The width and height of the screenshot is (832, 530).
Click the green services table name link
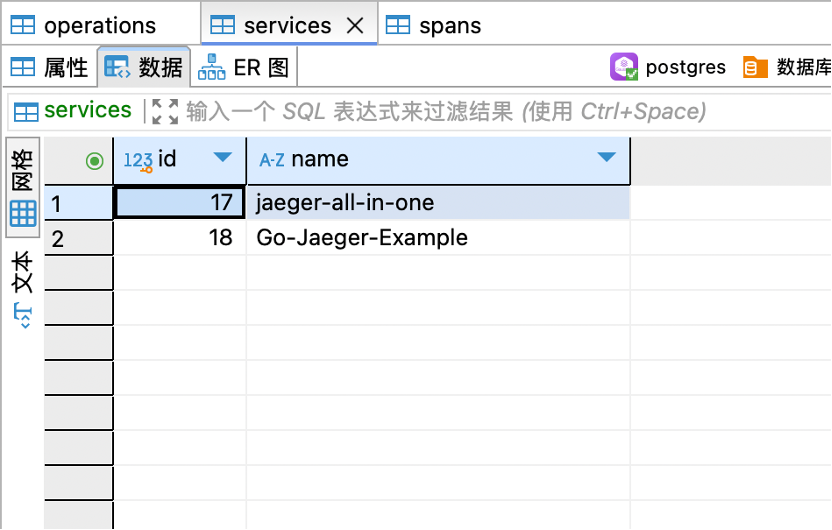(88, 110)
